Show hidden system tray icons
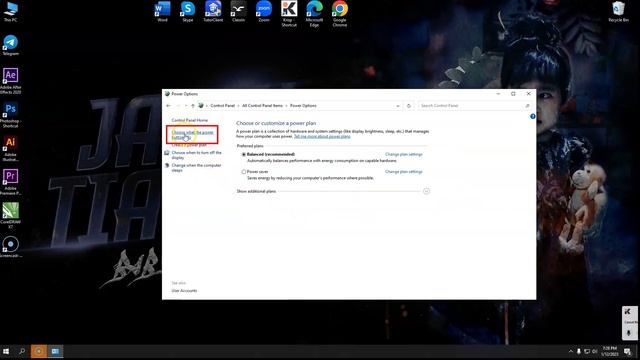Screen dimensions: 640x360 [571, 351]
